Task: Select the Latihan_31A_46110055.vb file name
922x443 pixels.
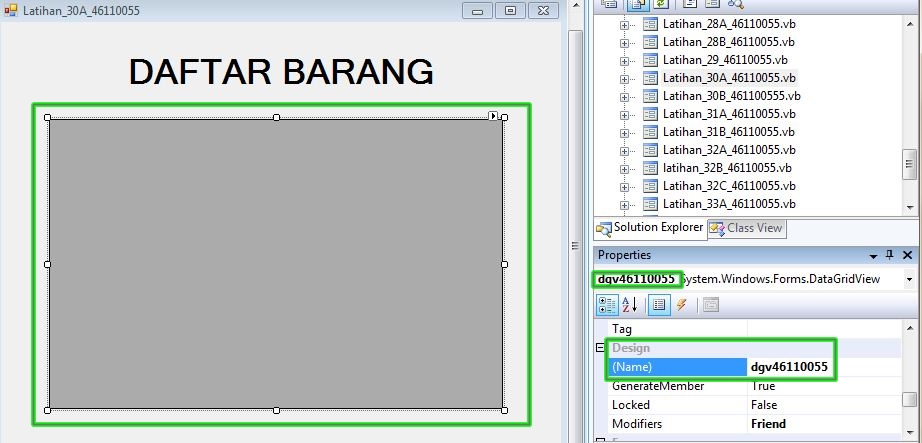Action: 729,114
